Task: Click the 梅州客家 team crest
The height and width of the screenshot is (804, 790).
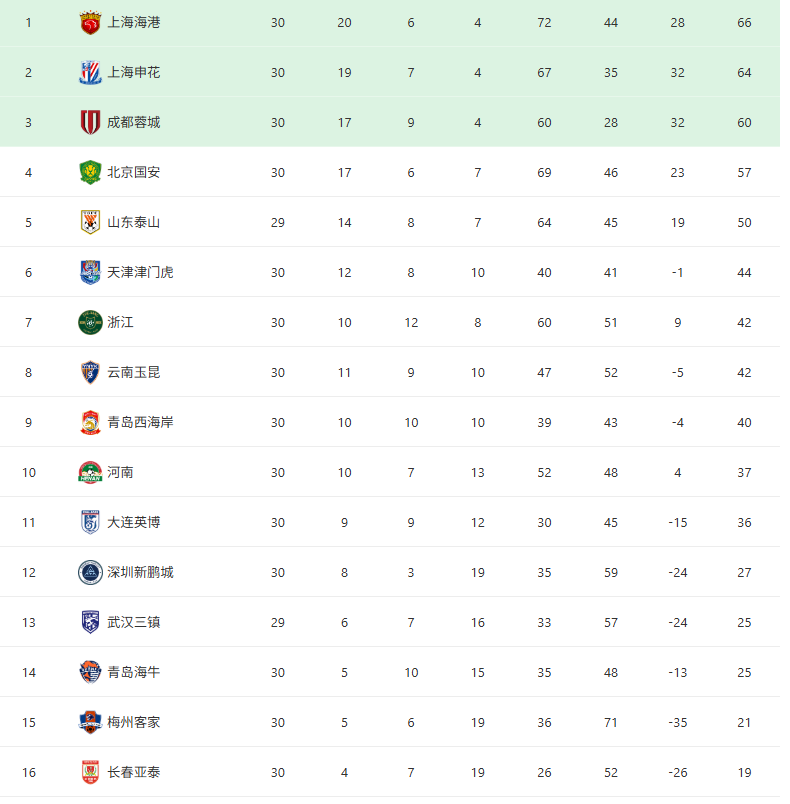Action: 90,722
